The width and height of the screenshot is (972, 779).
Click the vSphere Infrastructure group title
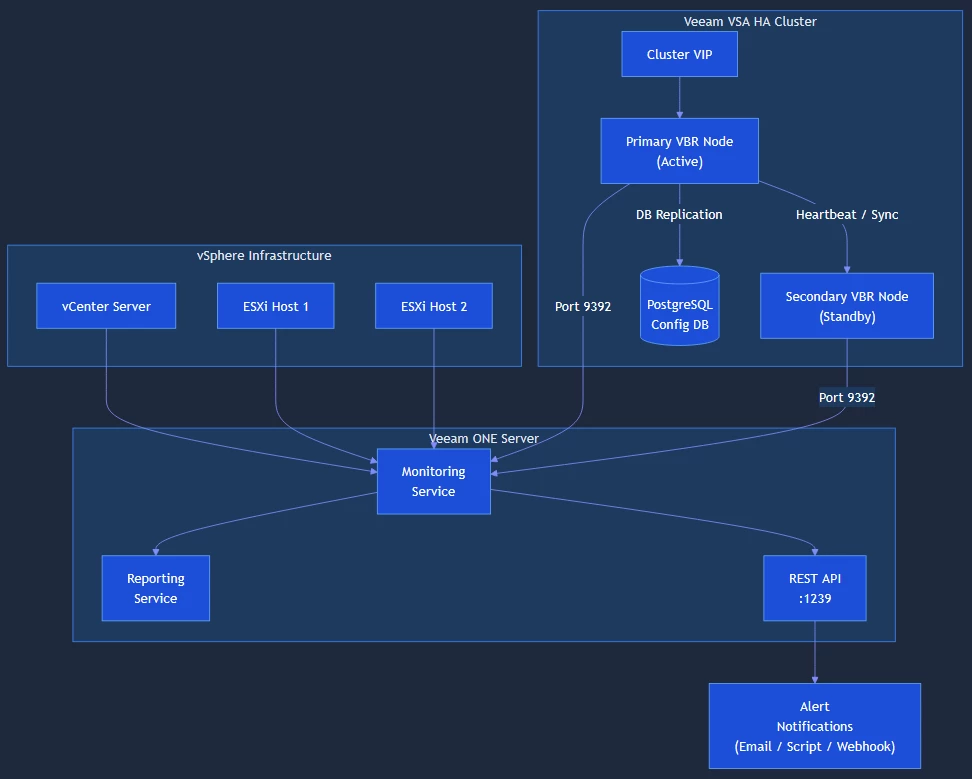(x=264, y=255)
